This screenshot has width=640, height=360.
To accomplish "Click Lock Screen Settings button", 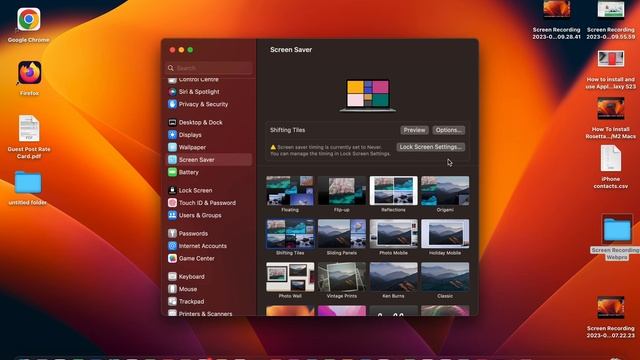I will pyautogui.click(x=430, y=147).
